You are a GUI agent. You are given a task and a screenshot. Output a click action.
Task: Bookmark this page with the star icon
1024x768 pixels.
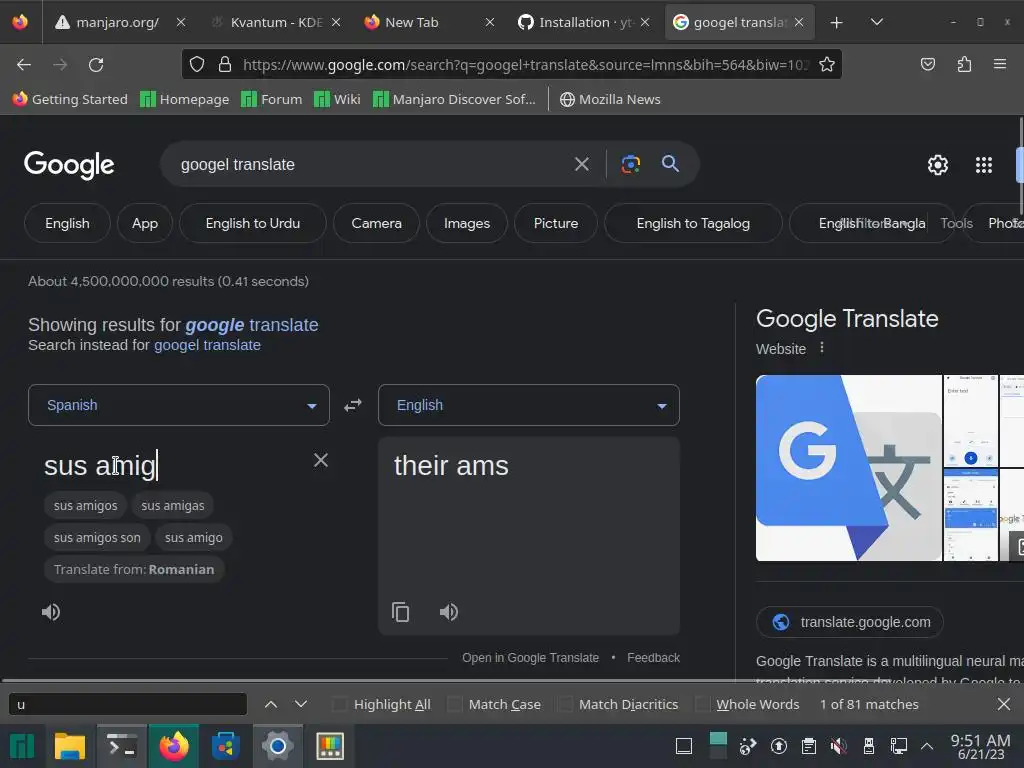tap(827, 64)
